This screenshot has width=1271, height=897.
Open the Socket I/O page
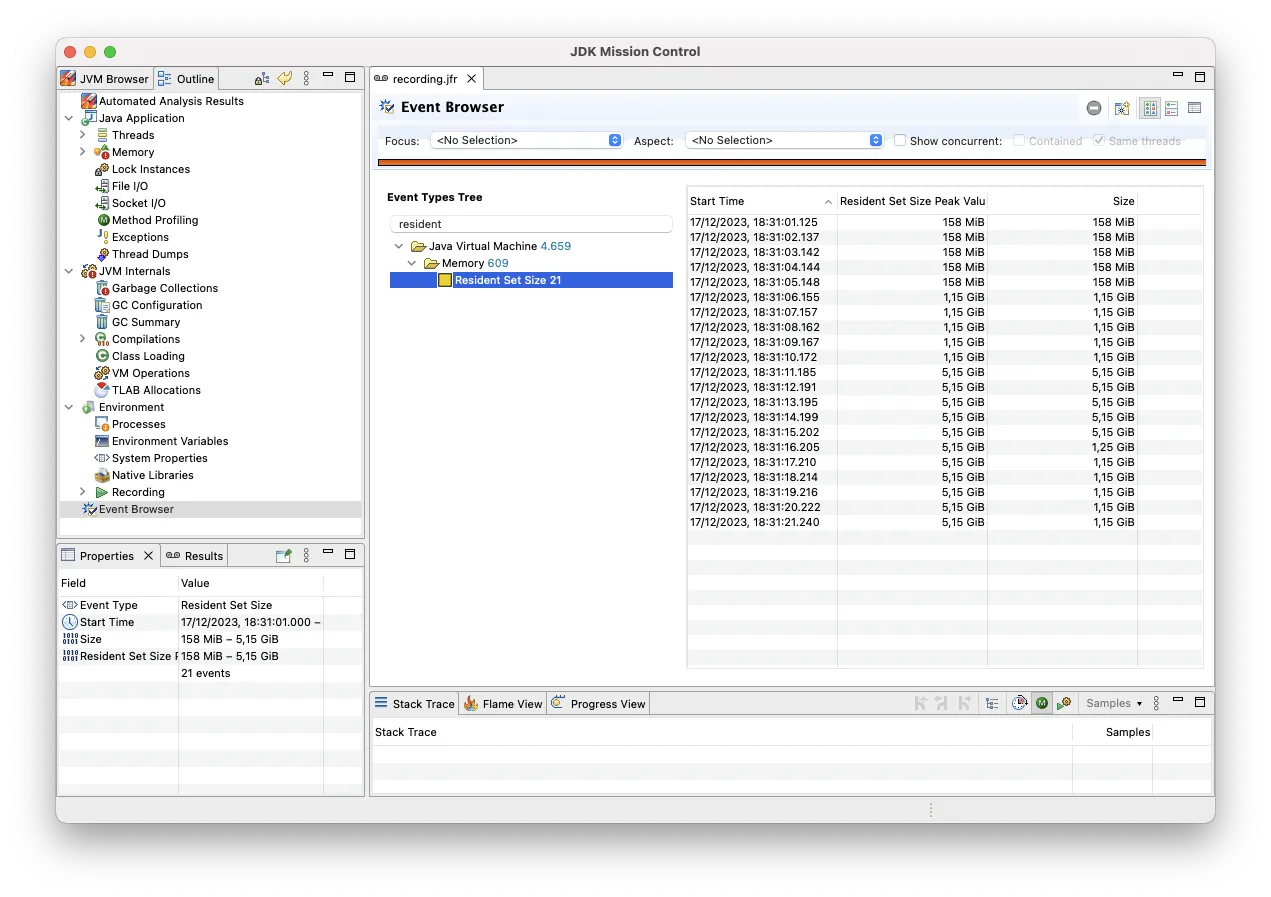click(x=138, y=203)
